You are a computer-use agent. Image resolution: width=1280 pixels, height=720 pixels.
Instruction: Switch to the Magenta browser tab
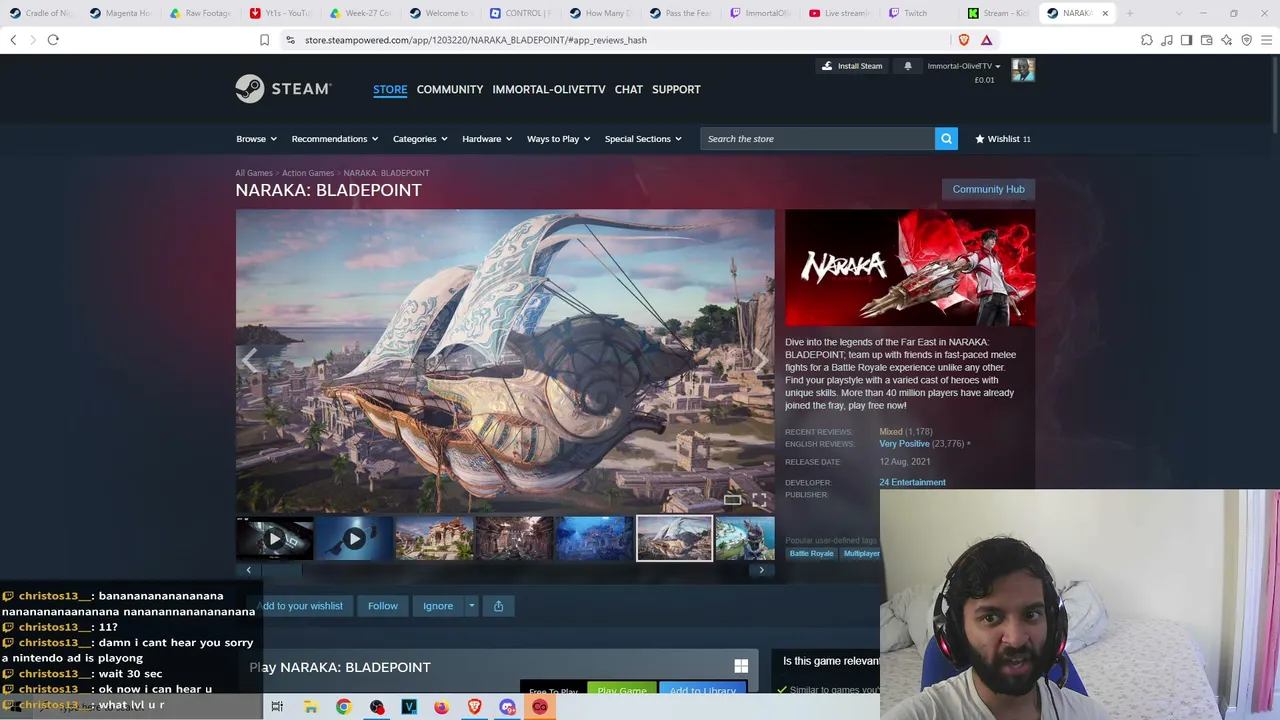tap(120, 13)
